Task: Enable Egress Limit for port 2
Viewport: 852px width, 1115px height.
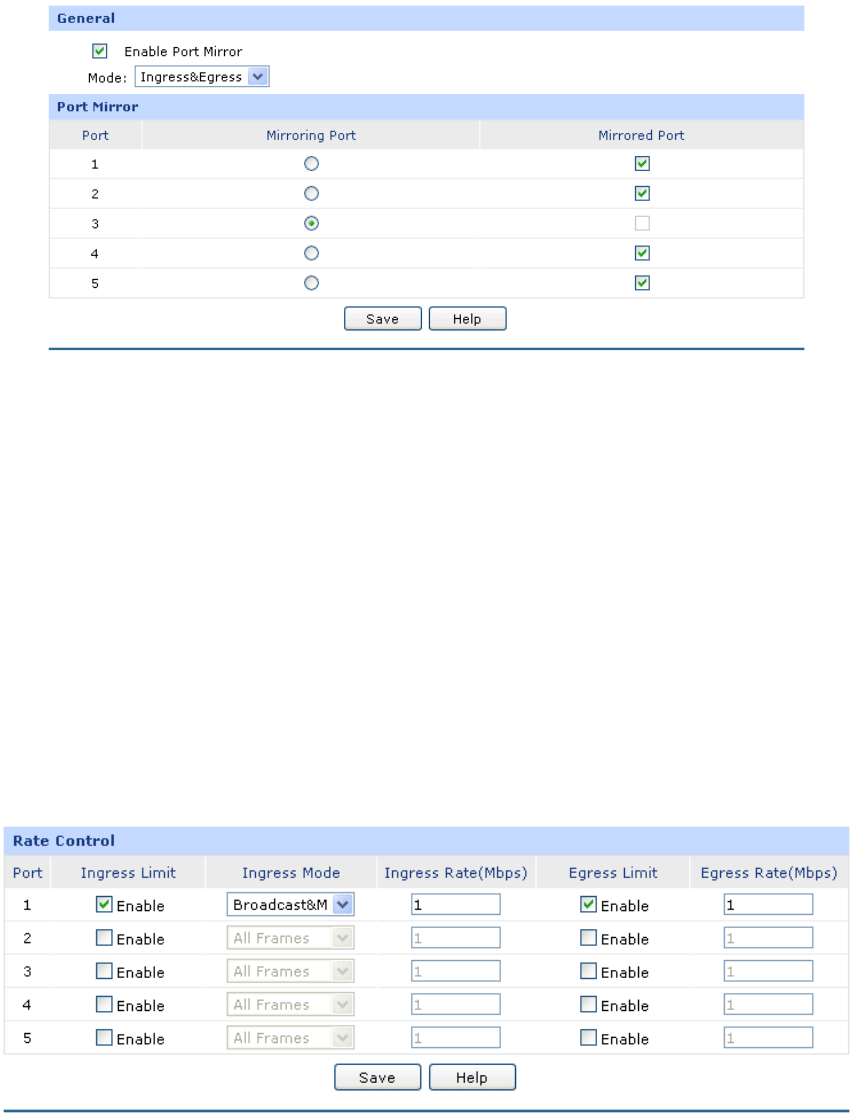Action: coord(588,938)
